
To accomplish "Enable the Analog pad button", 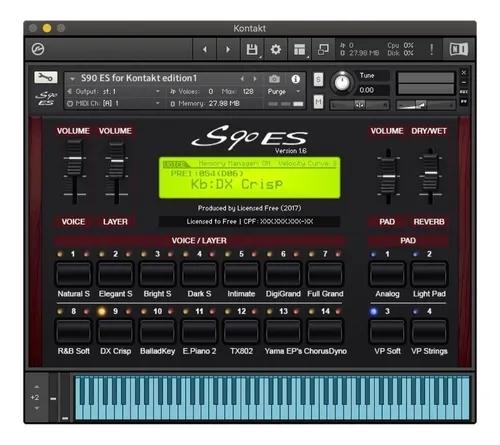I will [387, 274].
